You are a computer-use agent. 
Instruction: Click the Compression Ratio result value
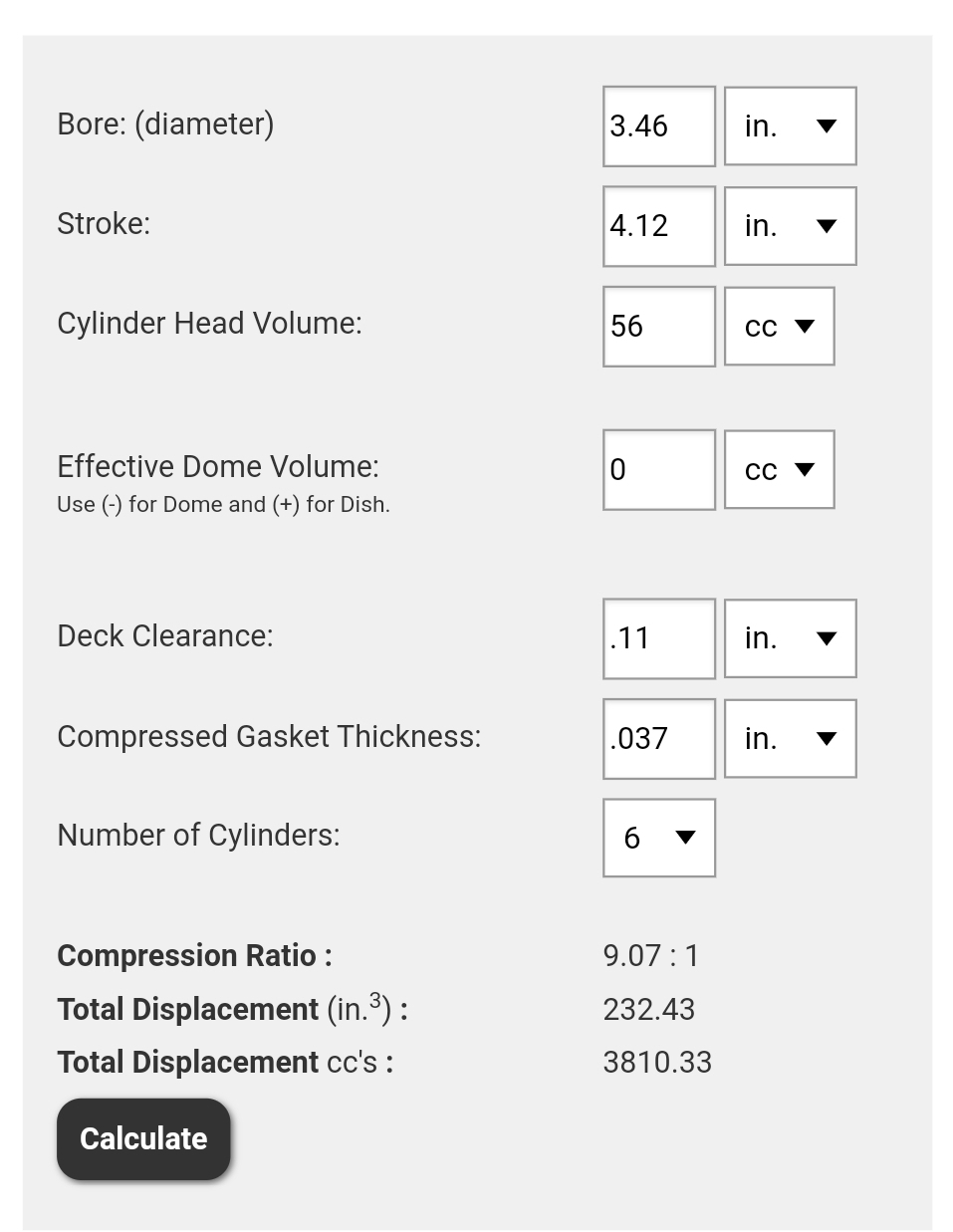[x=651, y=956]
